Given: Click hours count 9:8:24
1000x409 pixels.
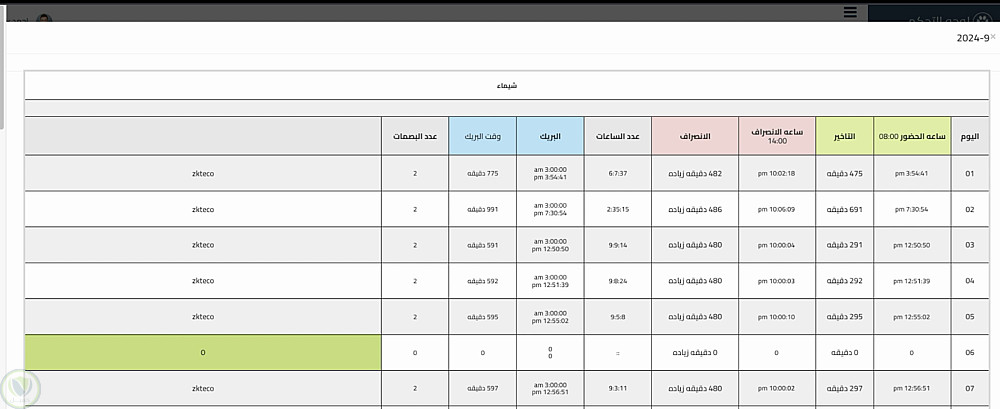Looking at the screenshot, I should click(617, 281).
